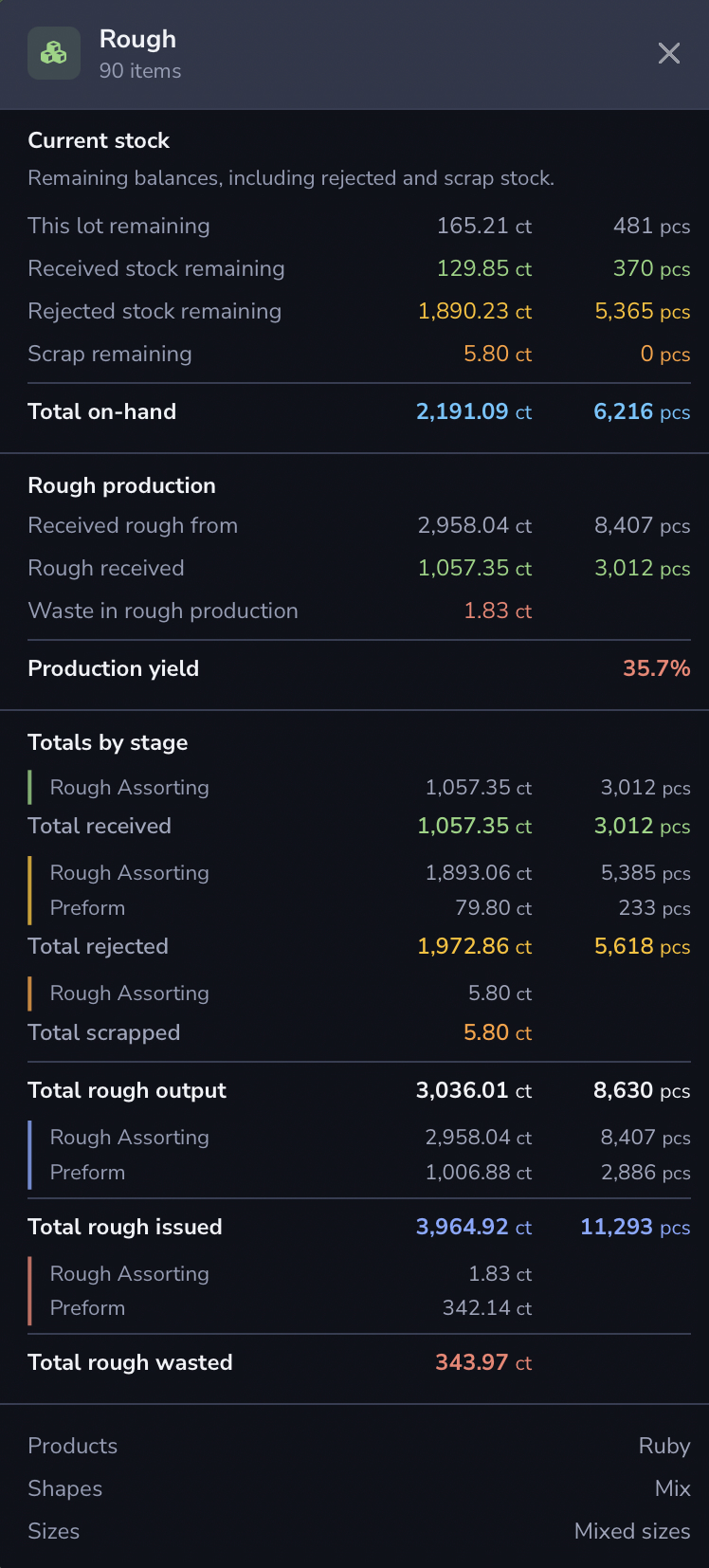The image size is (709, 1568).
Task: Click the 5,618 pcs total rejected
Action: 643,946
